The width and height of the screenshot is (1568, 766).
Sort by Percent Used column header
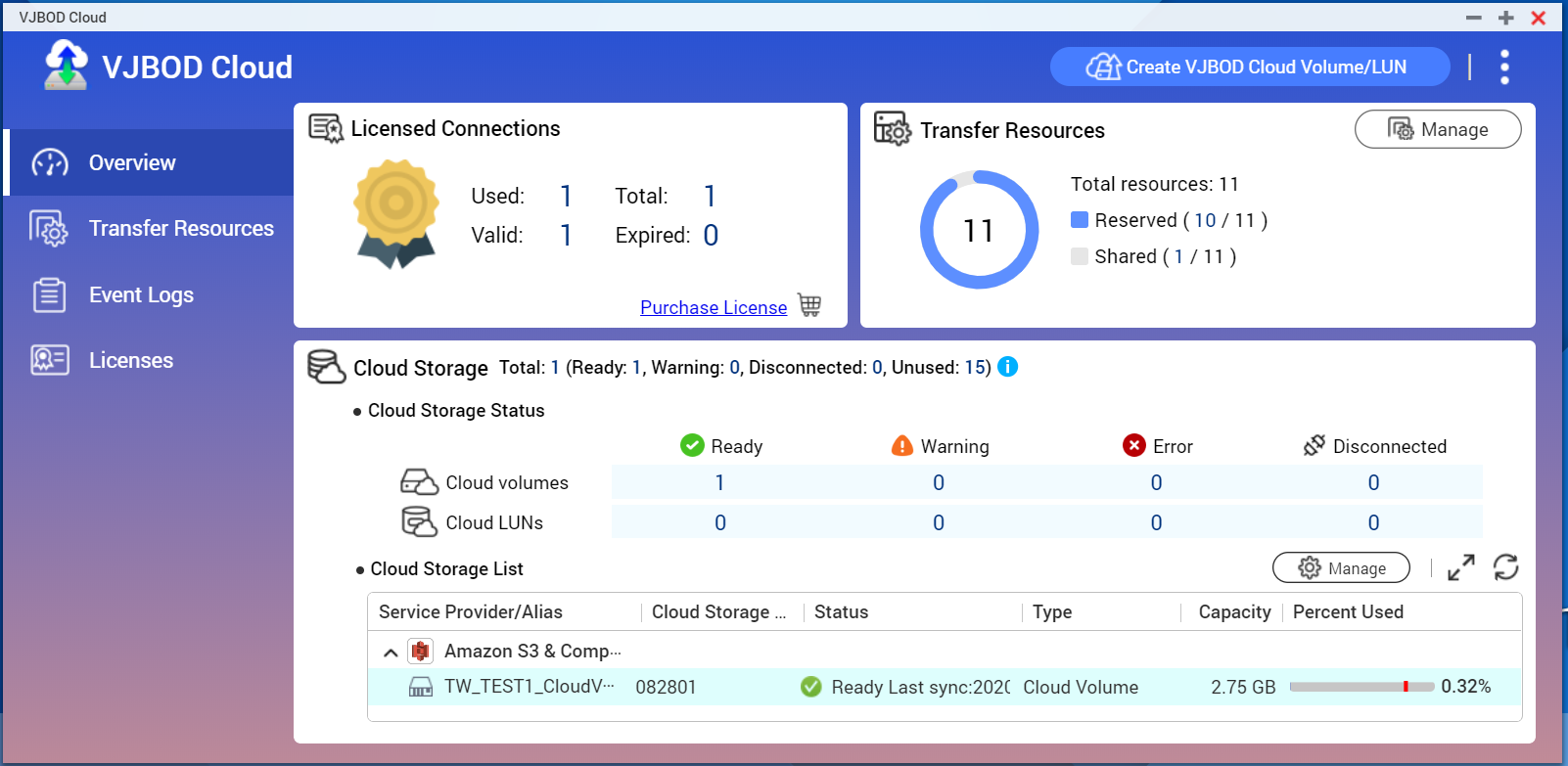(x=1348, y=611)
